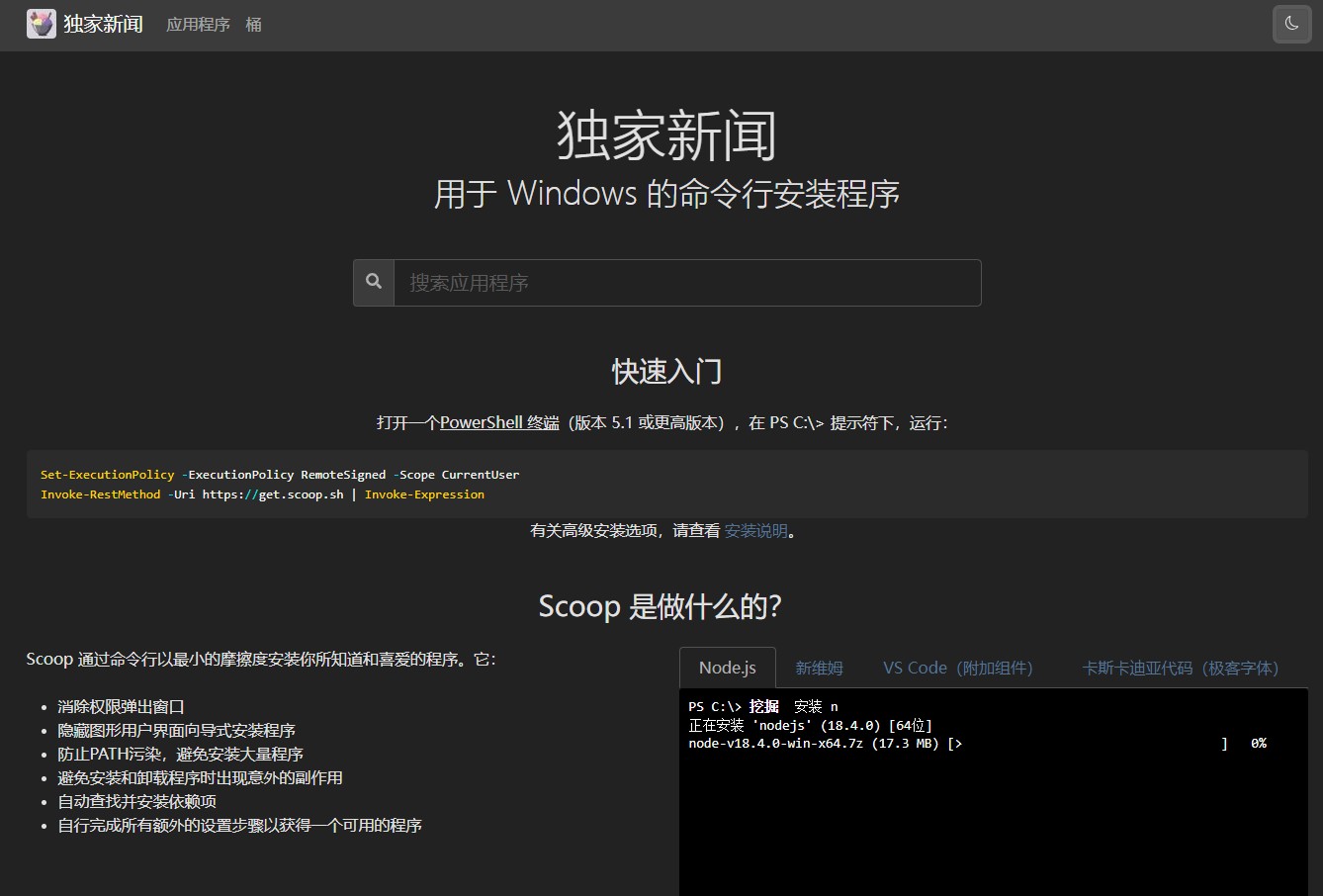Screen dimensions: 1323x896
Task: Click the 自动查找并安装依赖项 list item
Action: (136, 802)
